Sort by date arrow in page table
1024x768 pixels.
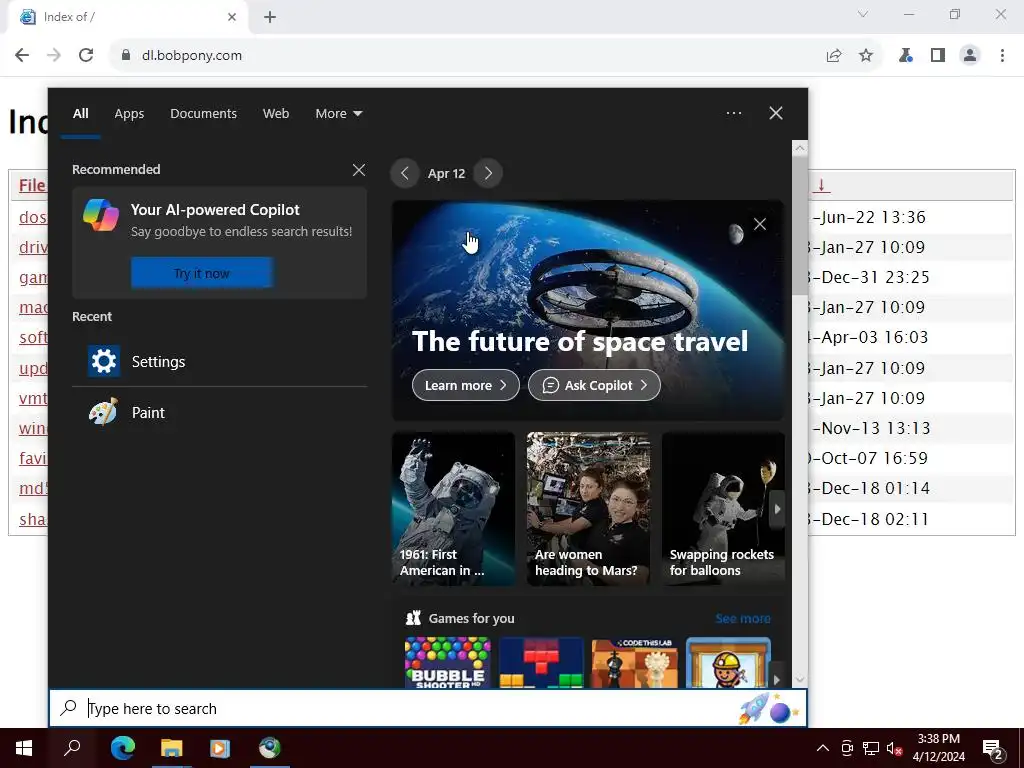[821, 185]
